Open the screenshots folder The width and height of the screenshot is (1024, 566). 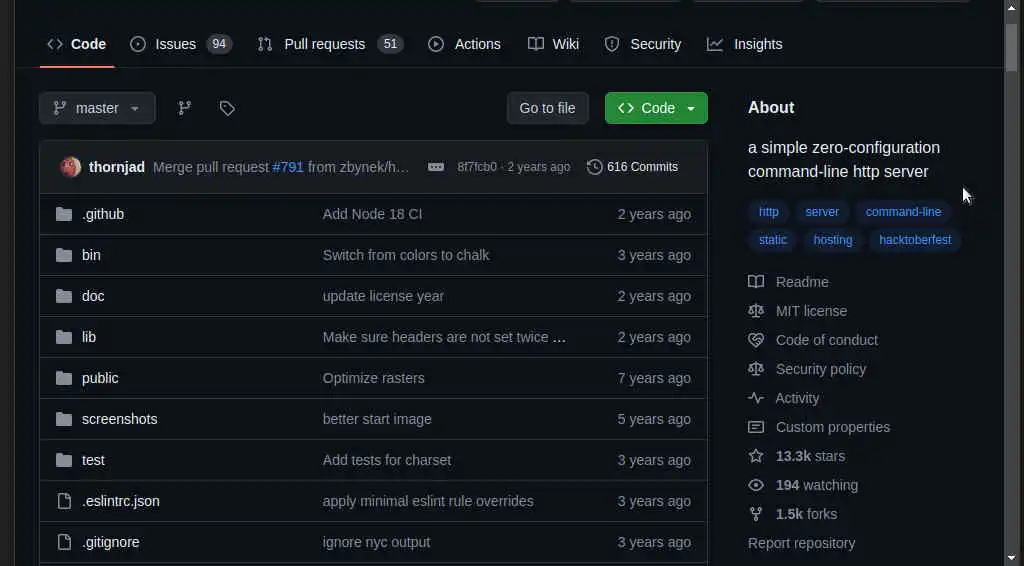119,419
